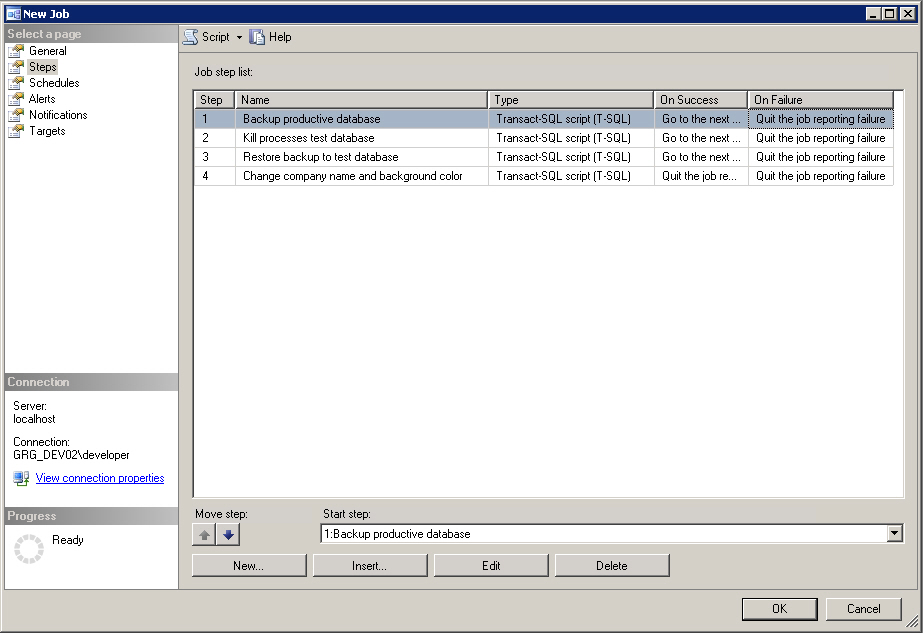Click On Success cell of Change company row
This screenshot has height=633, width=923.
[x=701, y=175]
